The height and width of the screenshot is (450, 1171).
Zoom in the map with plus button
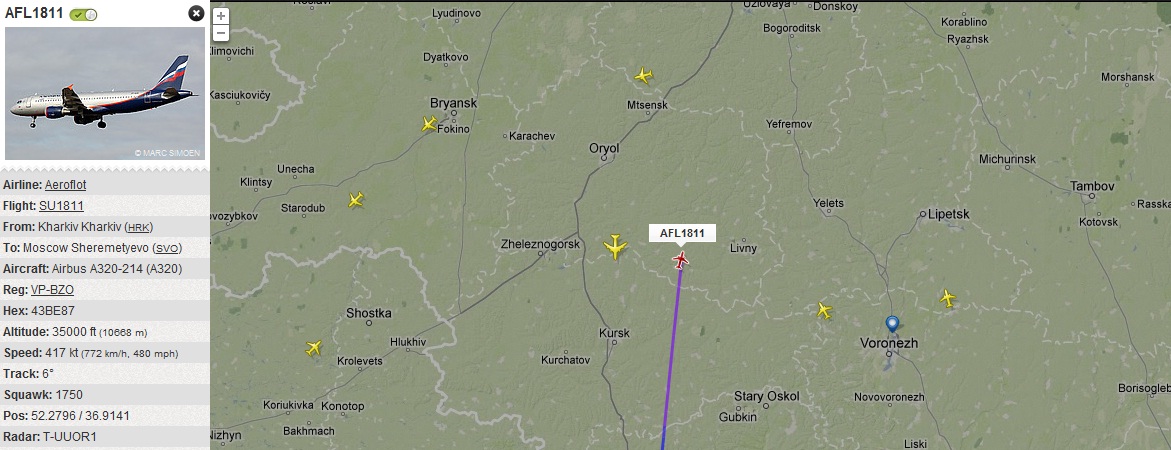220,16
